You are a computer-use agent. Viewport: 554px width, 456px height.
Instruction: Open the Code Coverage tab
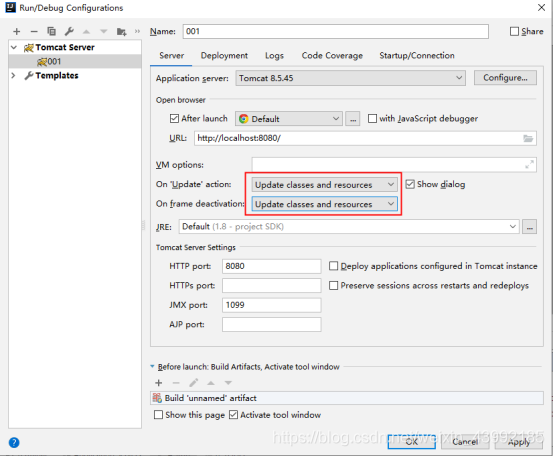click(332, 55)
